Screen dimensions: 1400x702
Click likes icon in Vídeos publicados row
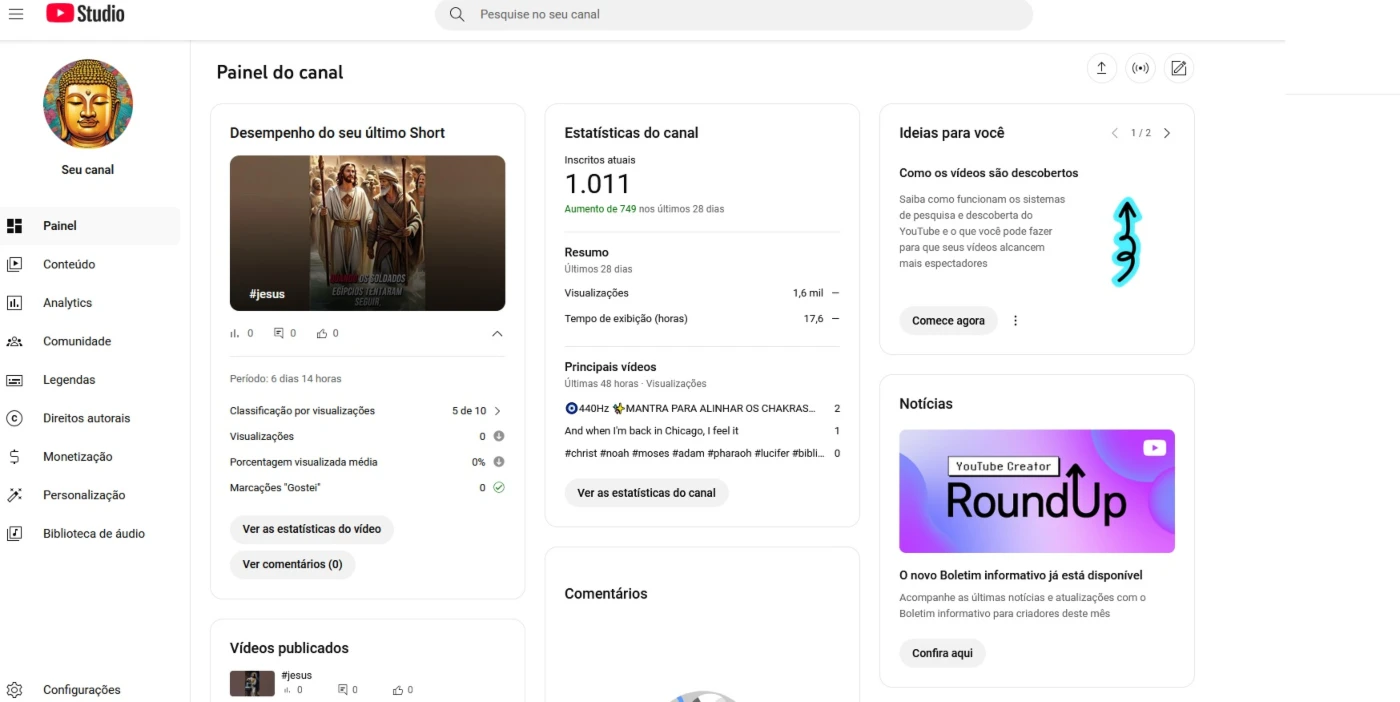[x=398, y=690]
